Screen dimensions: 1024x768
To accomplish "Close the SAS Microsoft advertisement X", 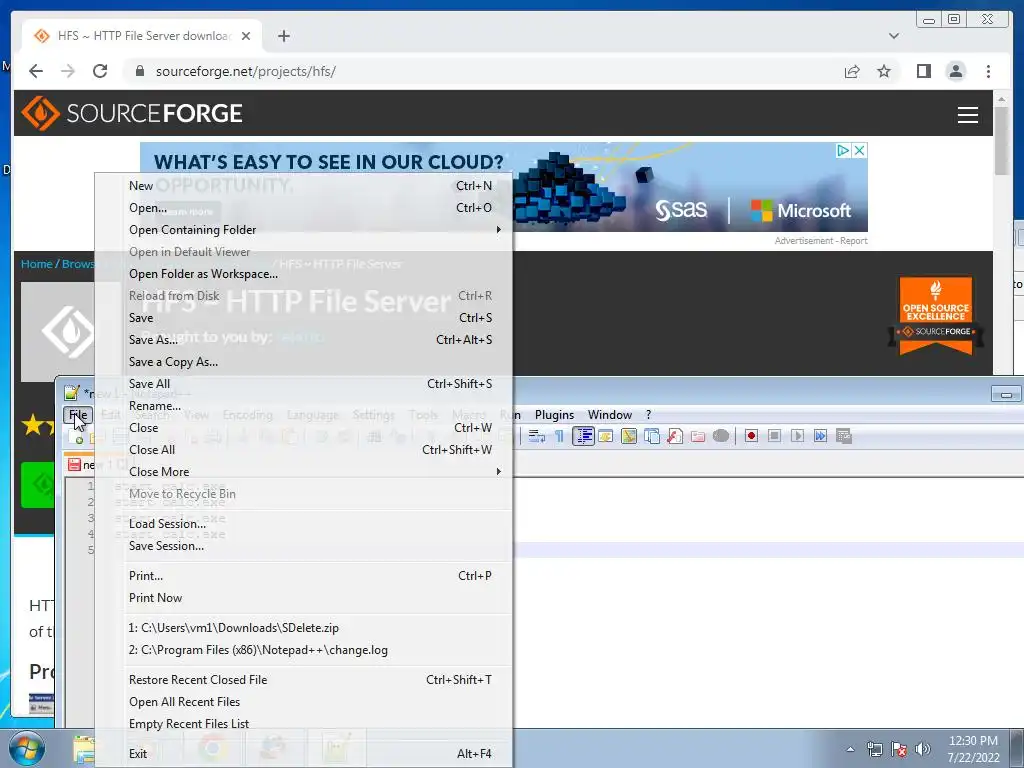I will [860, 151].
